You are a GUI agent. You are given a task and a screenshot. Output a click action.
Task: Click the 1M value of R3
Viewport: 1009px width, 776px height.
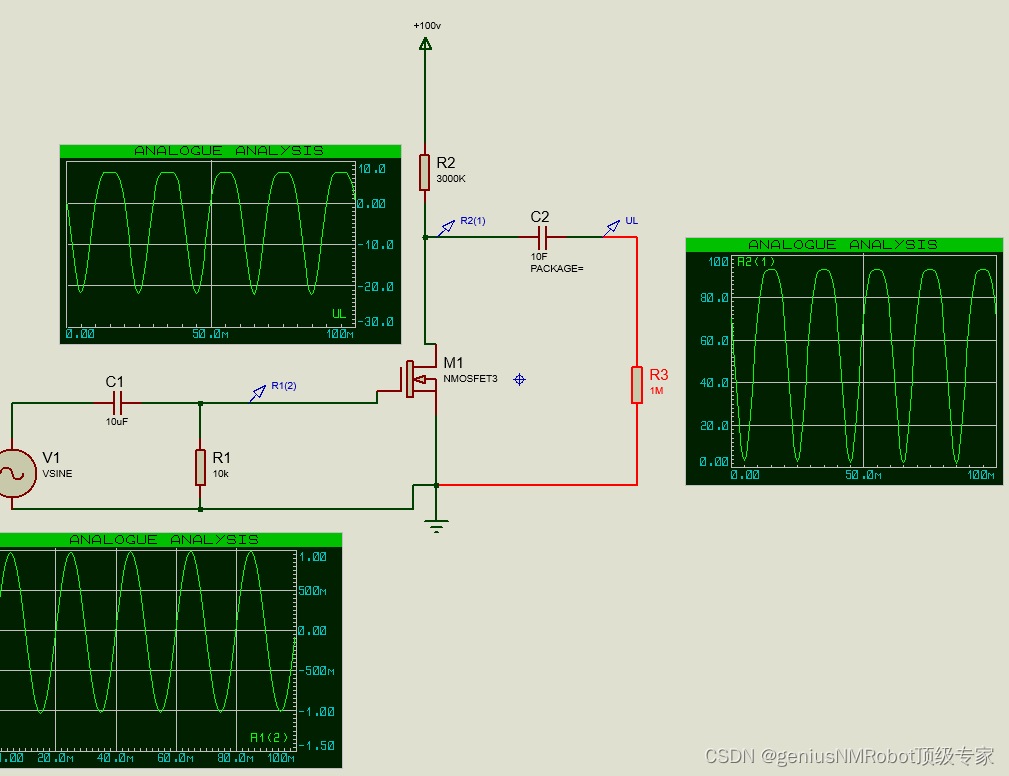click(x=656, y=391)
